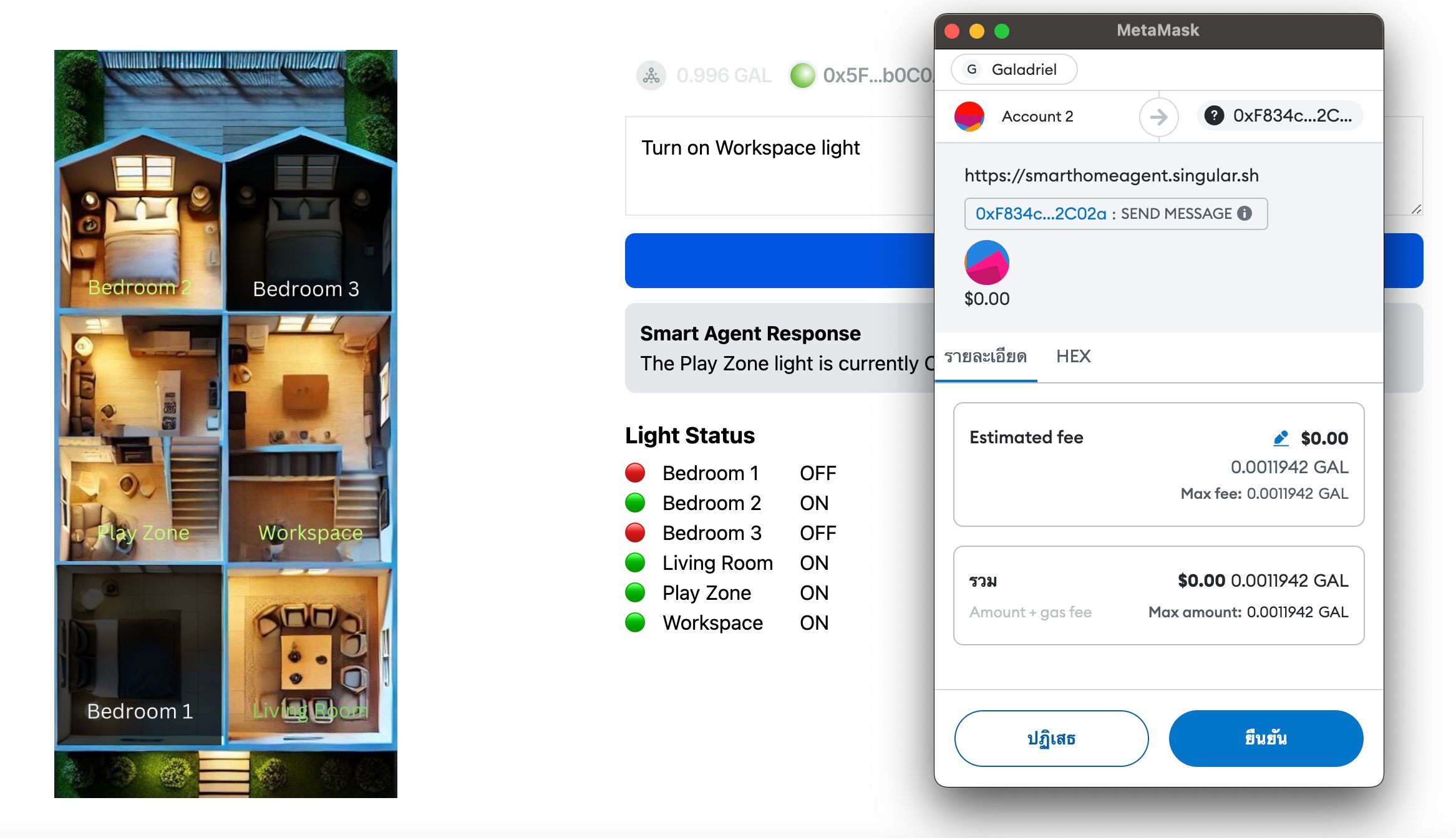The image size is (1456, 838).
Task: Select the รายละเอียด details tab
Action: [988, 355]
